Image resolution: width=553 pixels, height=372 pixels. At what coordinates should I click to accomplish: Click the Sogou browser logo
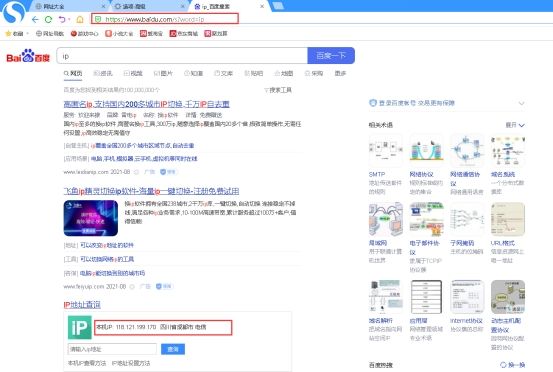(14, 12)
